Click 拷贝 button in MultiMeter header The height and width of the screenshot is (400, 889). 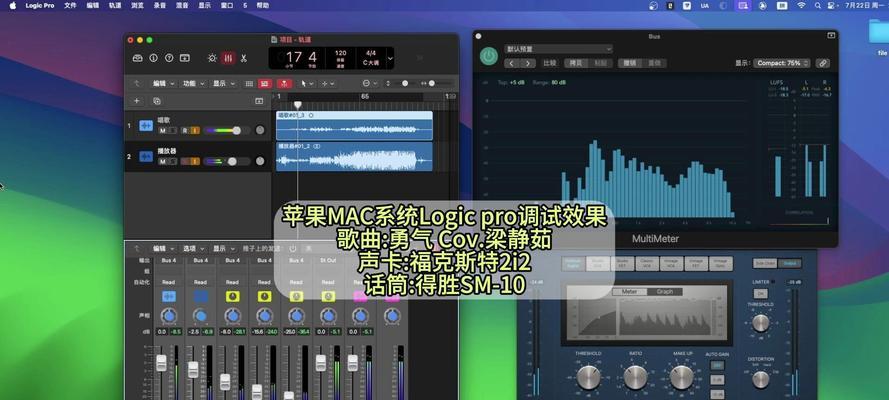[575, 63]
